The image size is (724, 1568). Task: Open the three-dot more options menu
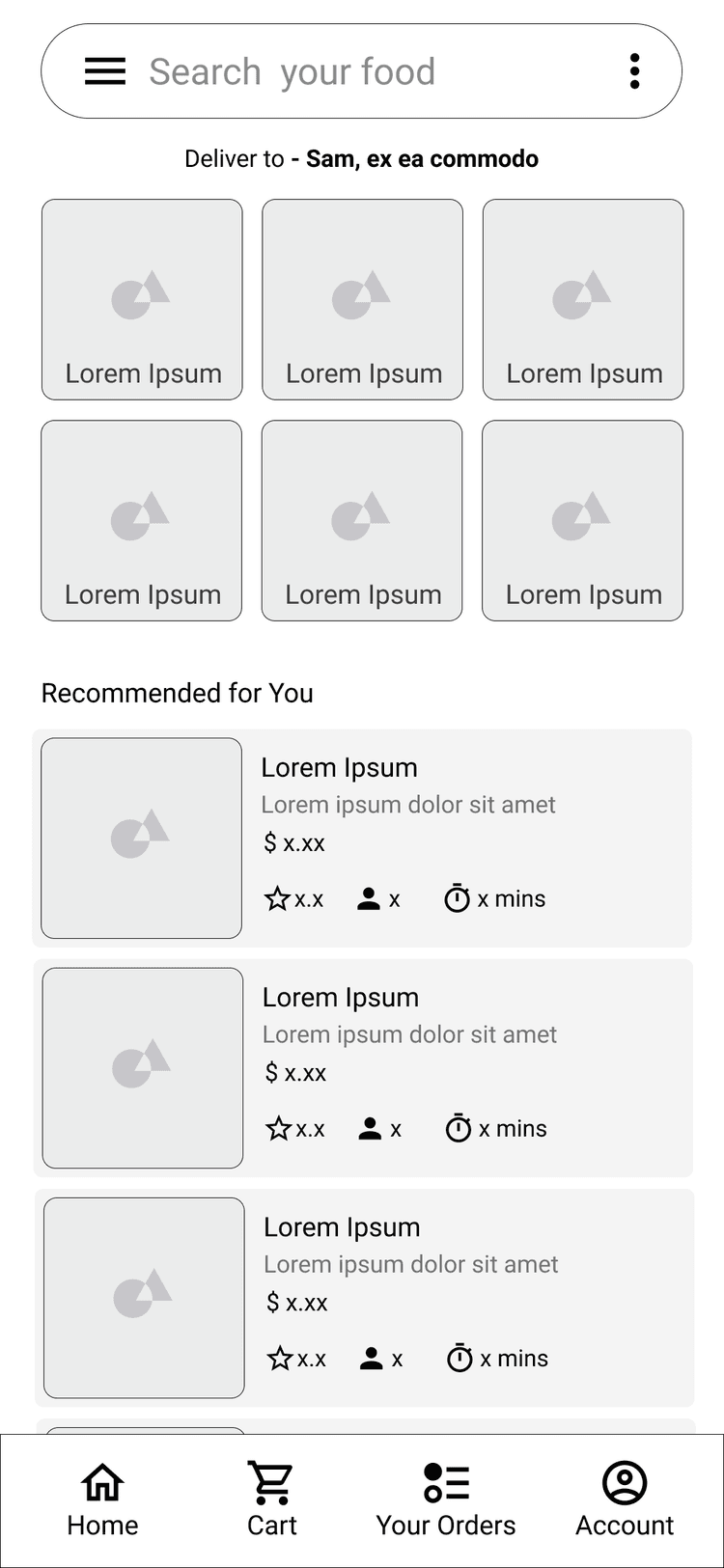click(x=634, y=71)
